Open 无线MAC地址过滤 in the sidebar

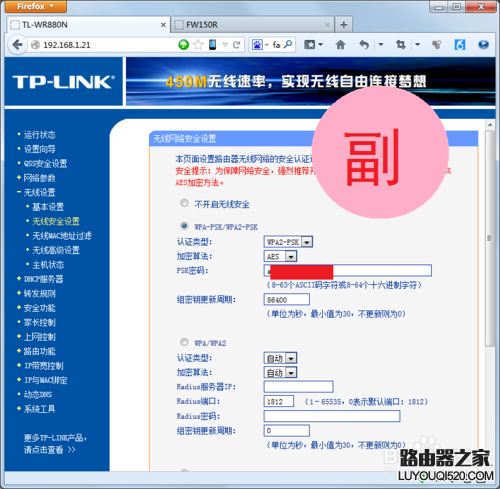62,236
